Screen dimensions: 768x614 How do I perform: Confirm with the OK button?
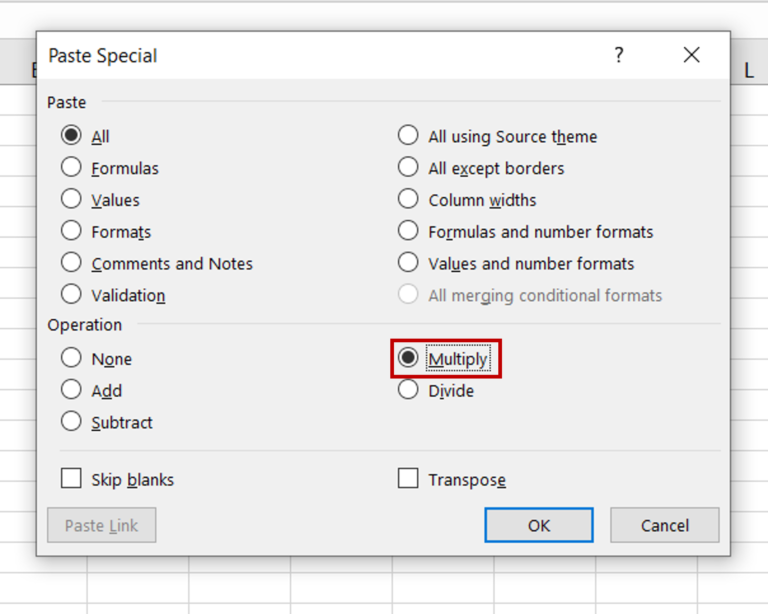539,525
